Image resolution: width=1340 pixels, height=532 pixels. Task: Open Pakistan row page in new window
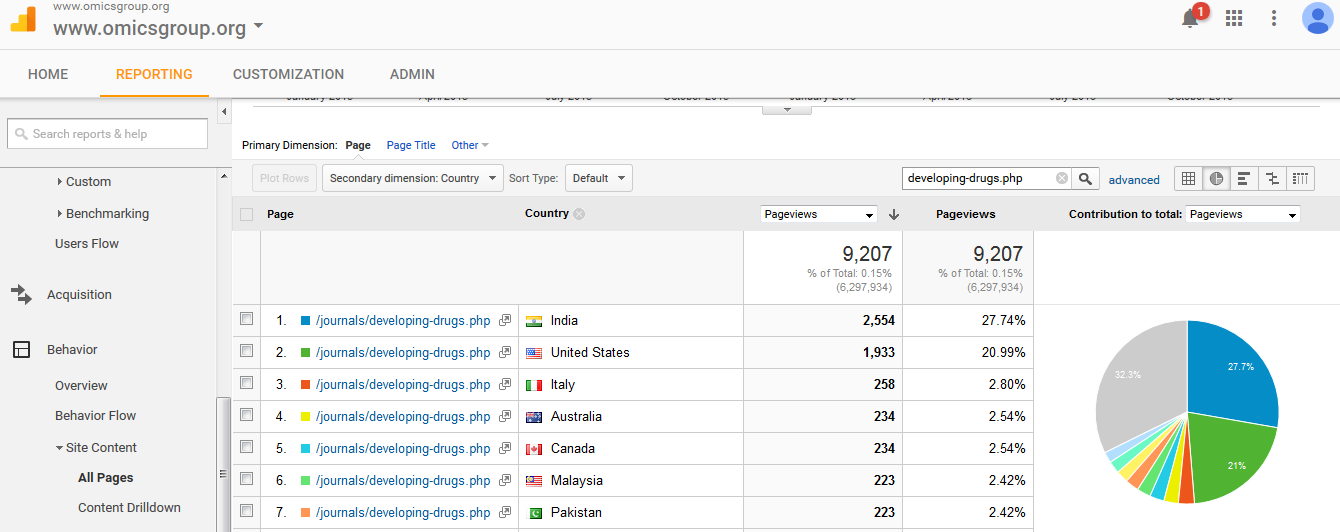tap(505, 513)
